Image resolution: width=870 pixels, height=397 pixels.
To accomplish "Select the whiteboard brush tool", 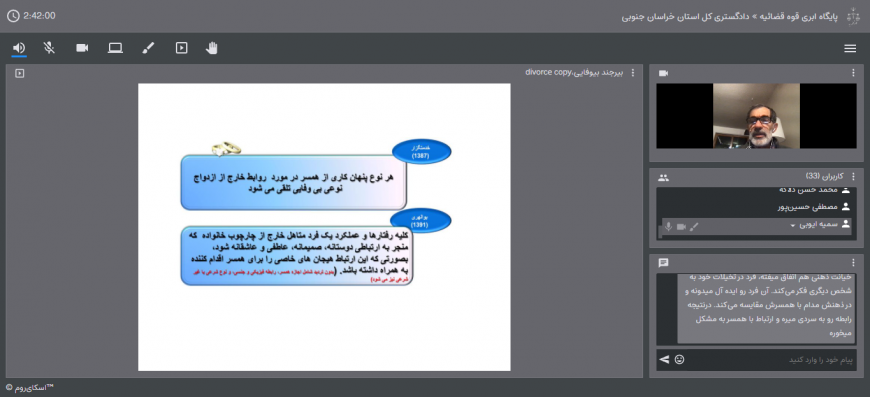I will (148, 48).
